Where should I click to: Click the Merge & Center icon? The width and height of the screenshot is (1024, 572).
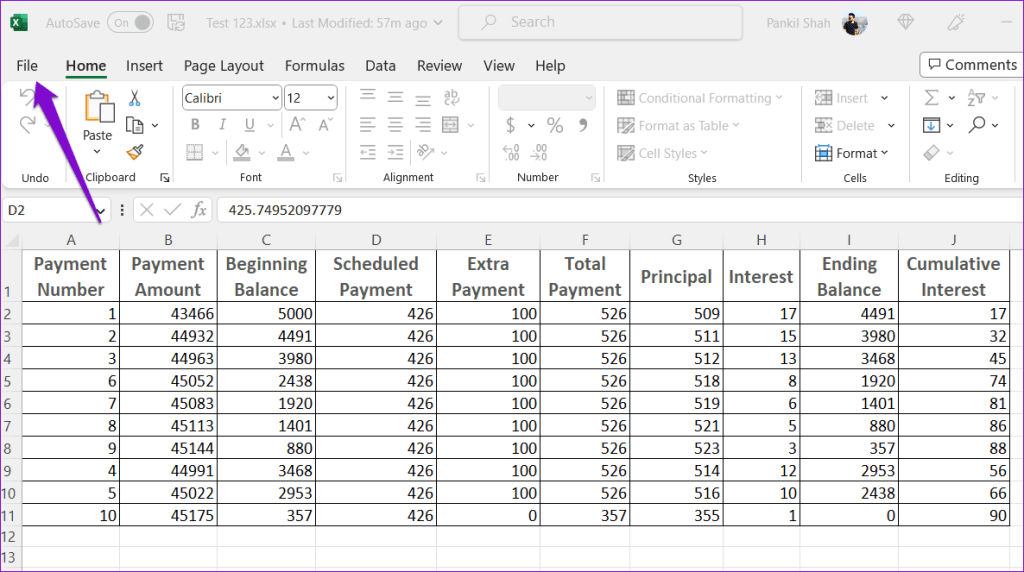tap(450, 125)
